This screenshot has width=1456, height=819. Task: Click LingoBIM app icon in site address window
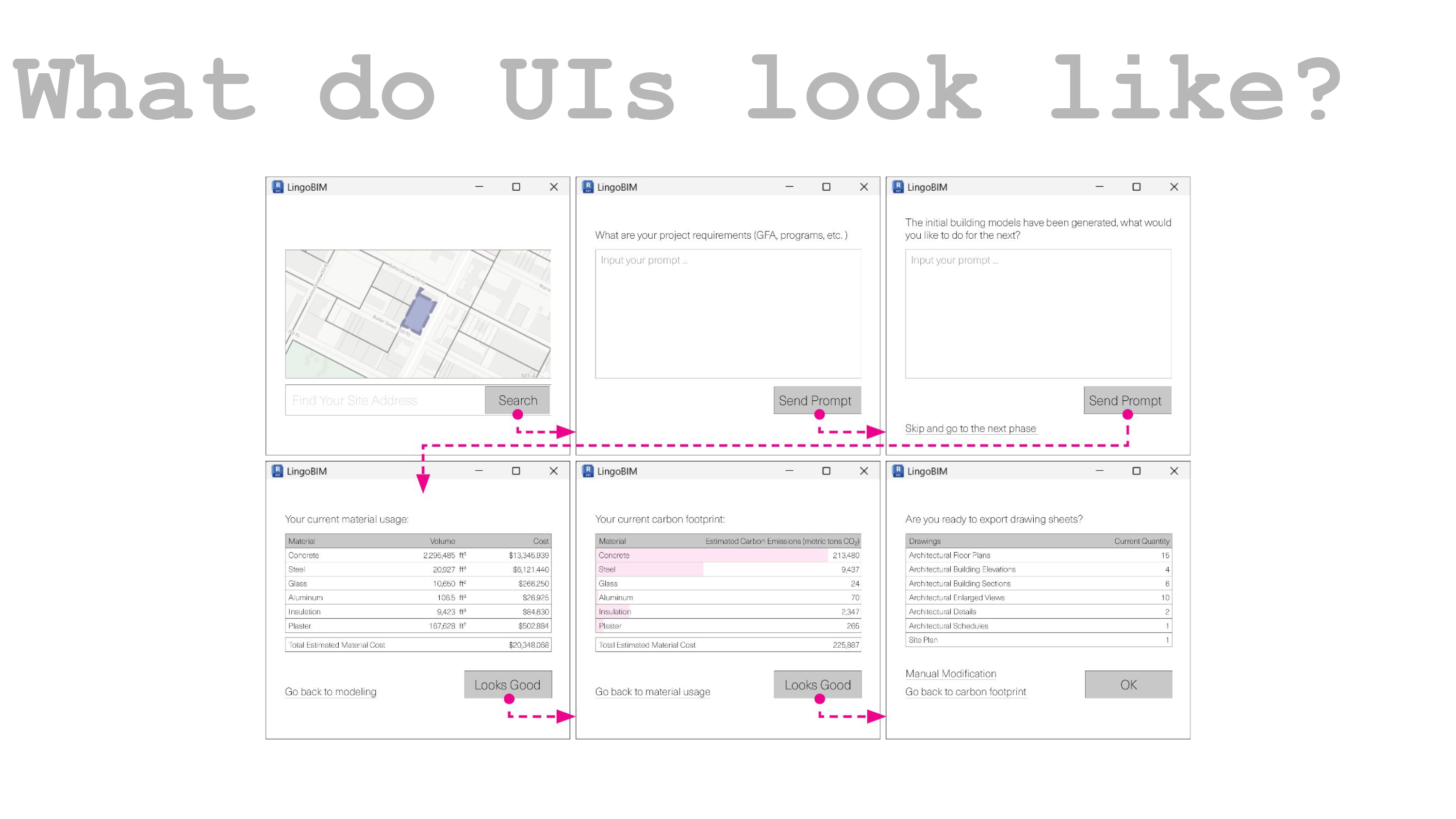pos(277,186)
